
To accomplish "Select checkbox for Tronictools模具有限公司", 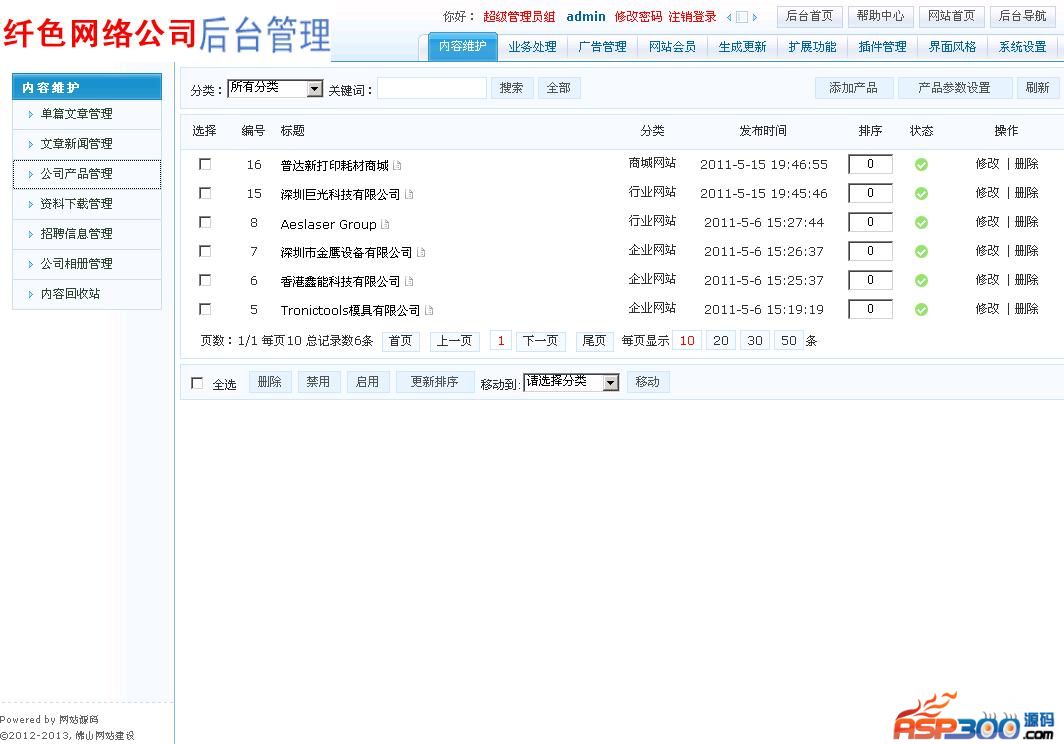I will pos(205,310).
